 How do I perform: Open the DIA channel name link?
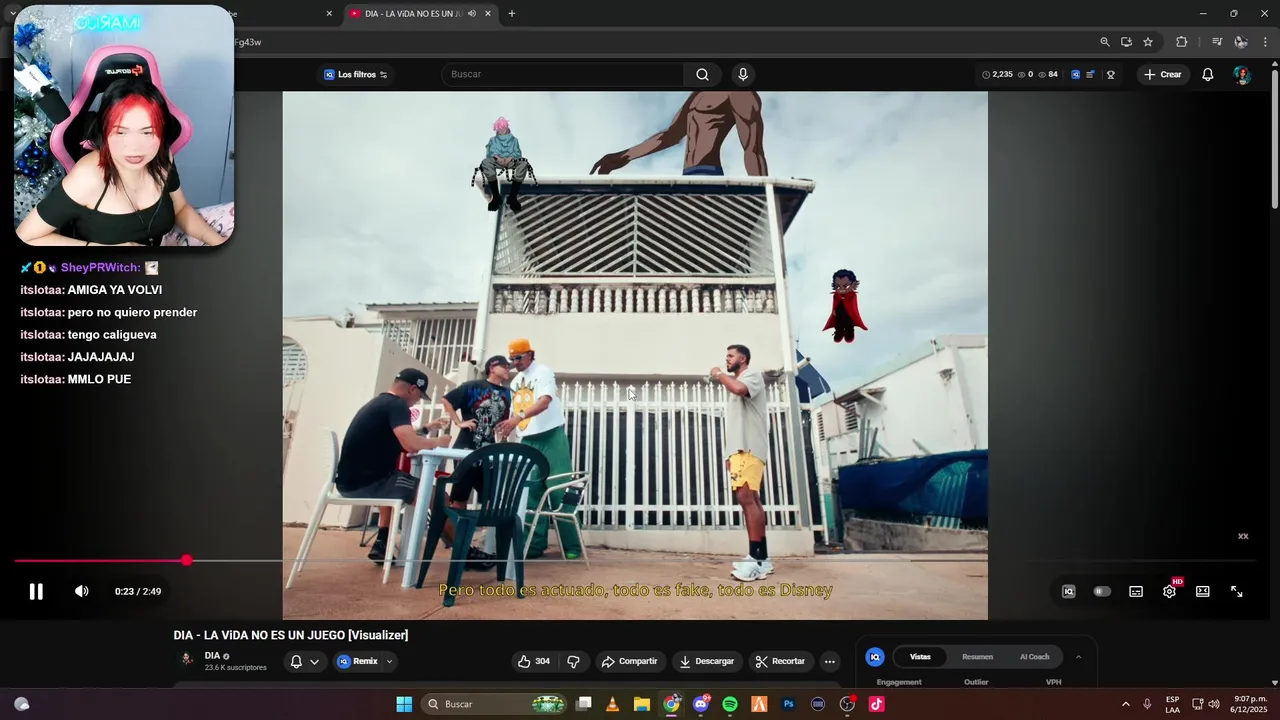click(x=212, y=656)
